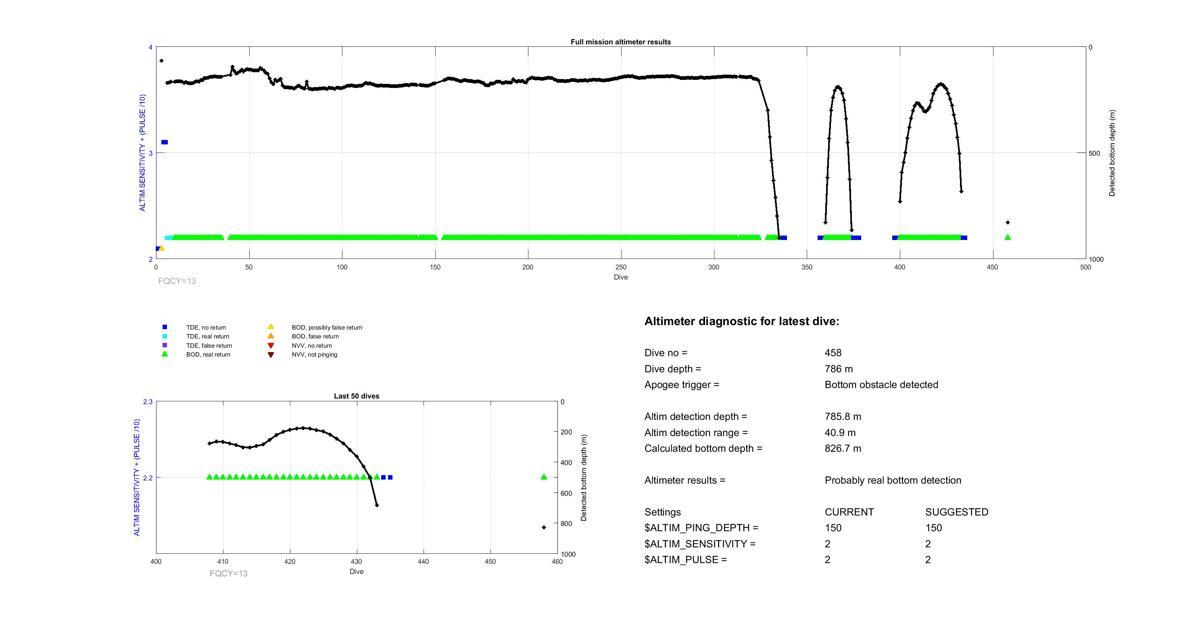Click x-axis tick 420 on Last 50 dives
This screenshot has height=622, width=1200.
(290, 562)
